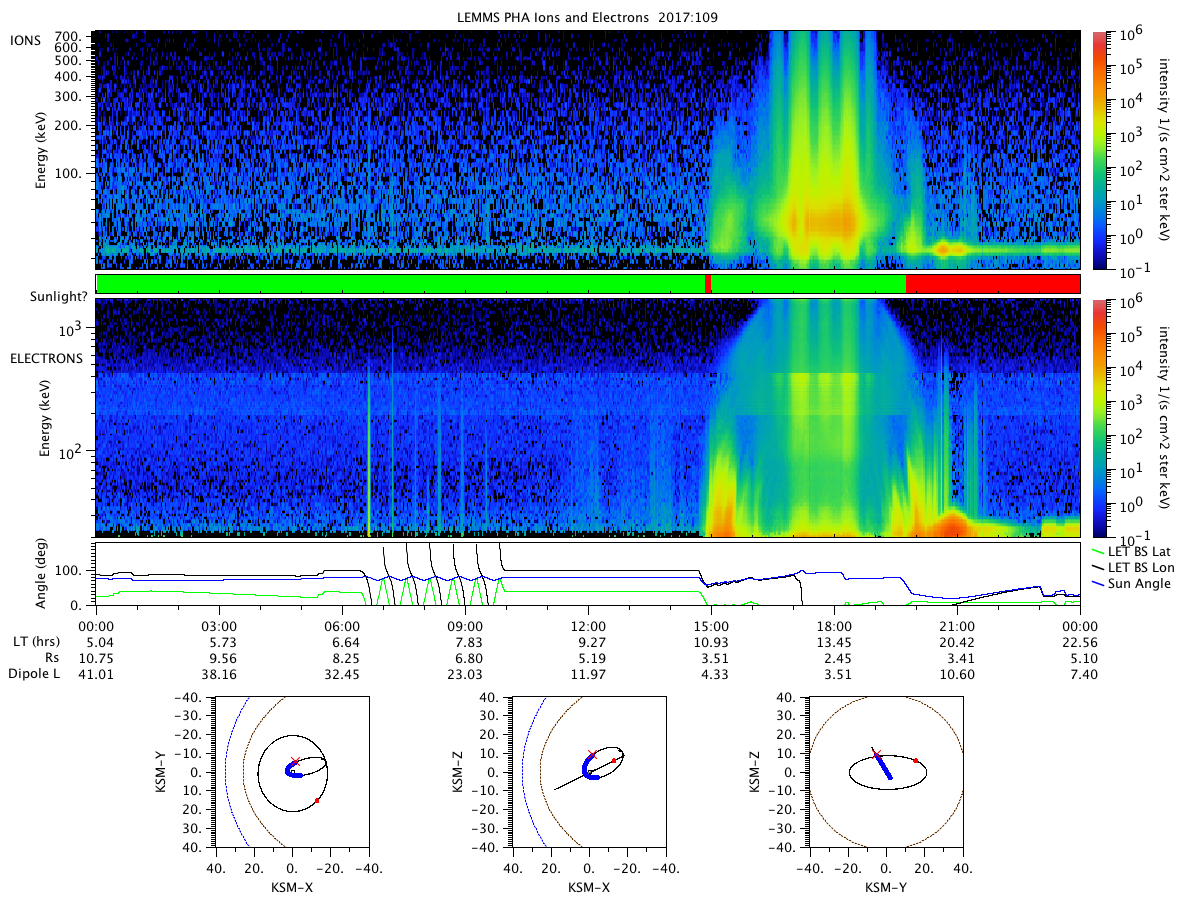Click the electrons intensity color bar
Image resolution: width=1200 pixels, height=900 pixels.
1101,418
